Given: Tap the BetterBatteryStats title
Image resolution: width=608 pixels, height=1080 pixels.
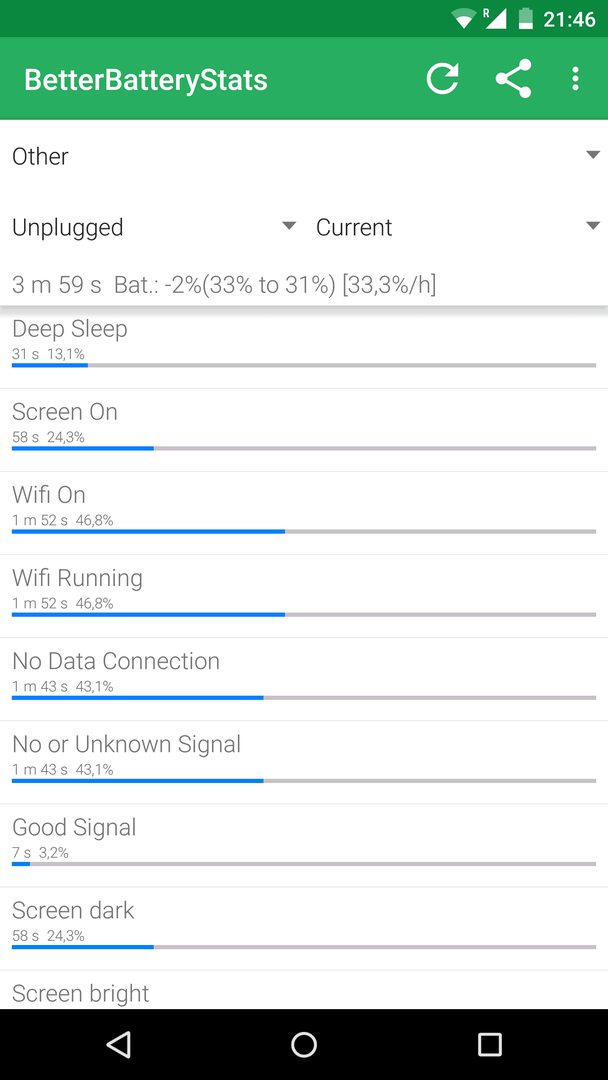Looking at the screenshot, I should tap(146, 80).
